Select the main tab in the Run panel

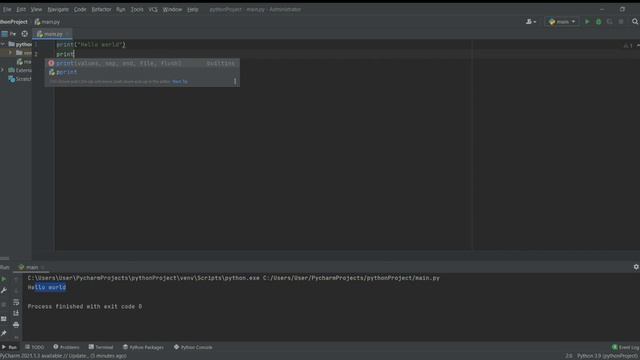pyautogui.click(x=31, y=267)
